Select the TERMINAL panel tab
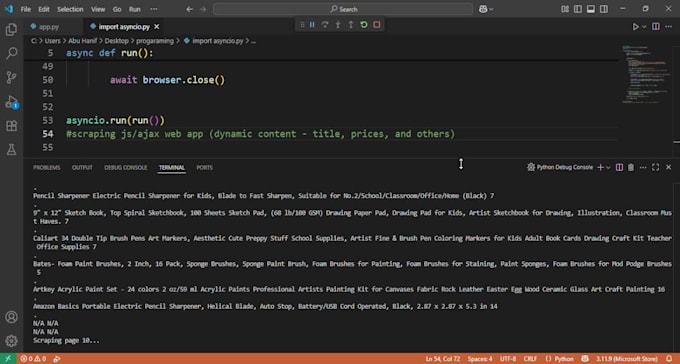Viewport: 680px width, 364px height. click(x=172, y=167)
